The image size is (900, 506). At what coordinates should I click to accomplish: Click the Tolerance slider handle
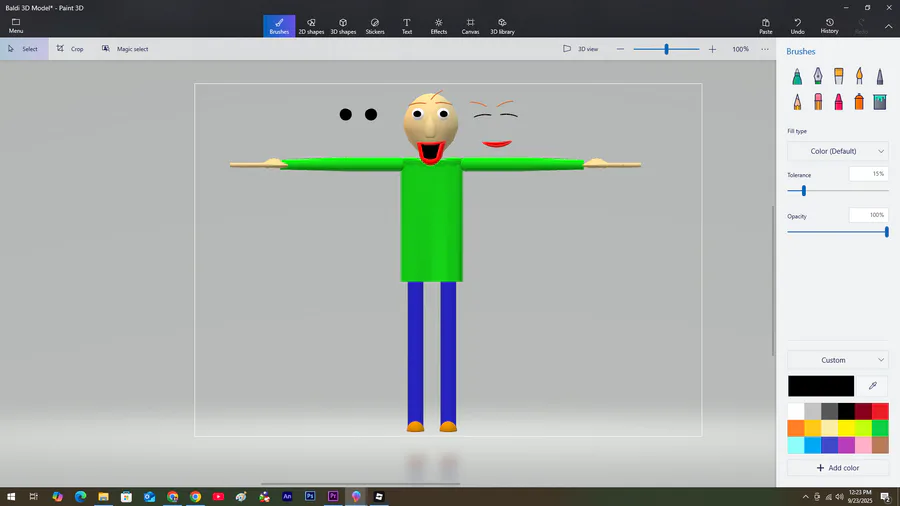(x=804, y=190)
